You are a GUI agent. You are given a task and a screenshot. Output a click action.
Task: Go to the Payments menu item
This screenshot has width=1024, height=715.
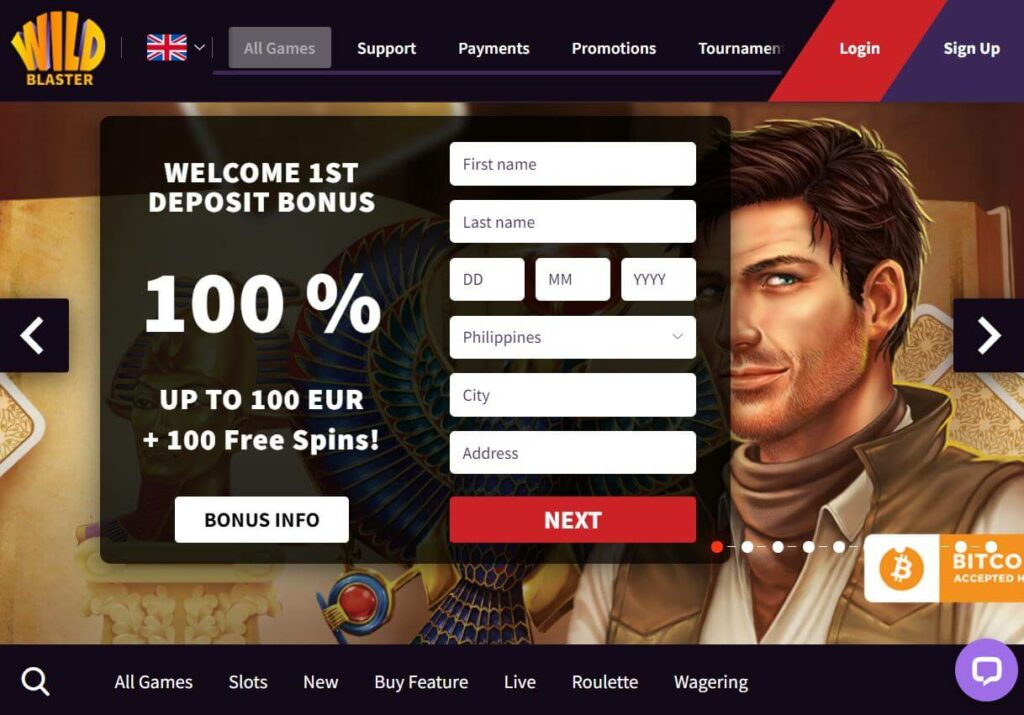(494, 48)
